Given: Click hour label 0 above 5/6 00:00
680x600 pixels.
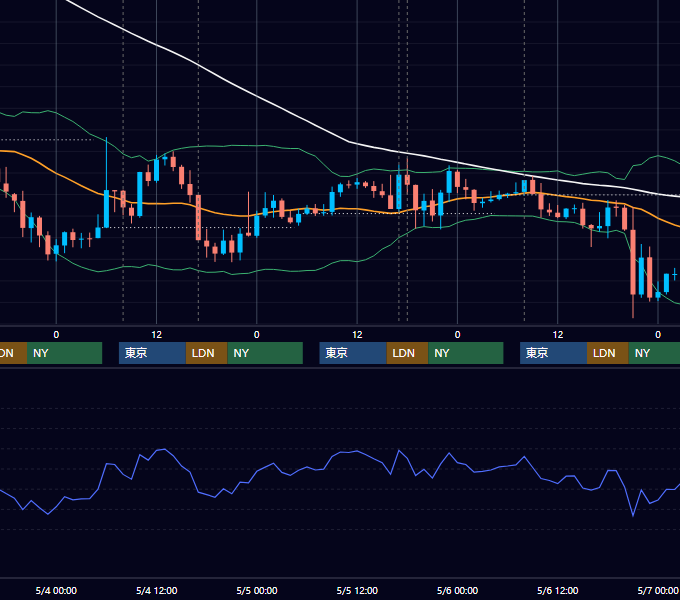Looking at the screenshot, I should coord(458,335).
